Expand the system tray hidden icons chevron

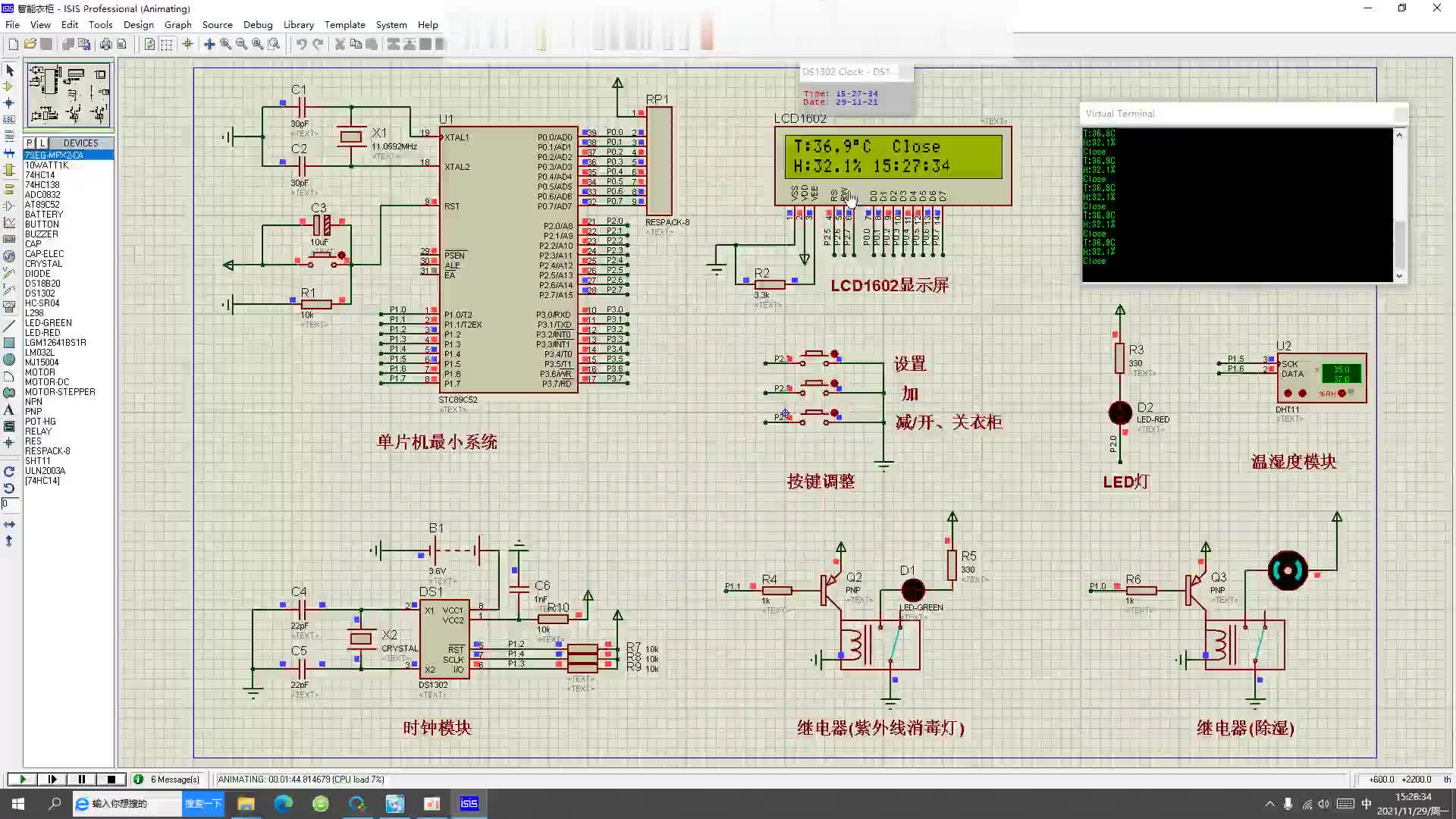tap(1269, 803)
